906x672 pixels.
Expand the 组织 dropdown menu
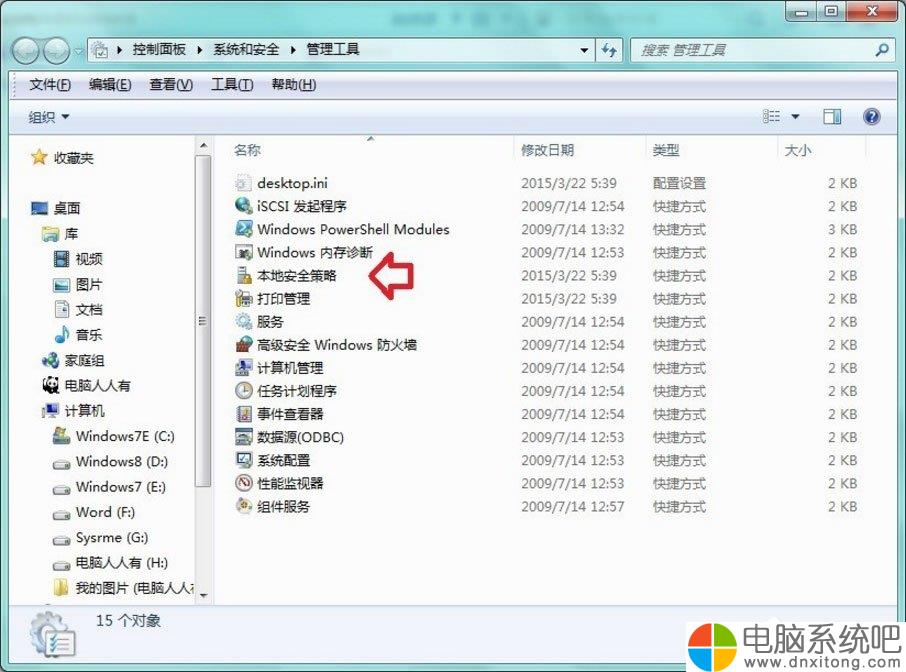click(x=49, y=117)
